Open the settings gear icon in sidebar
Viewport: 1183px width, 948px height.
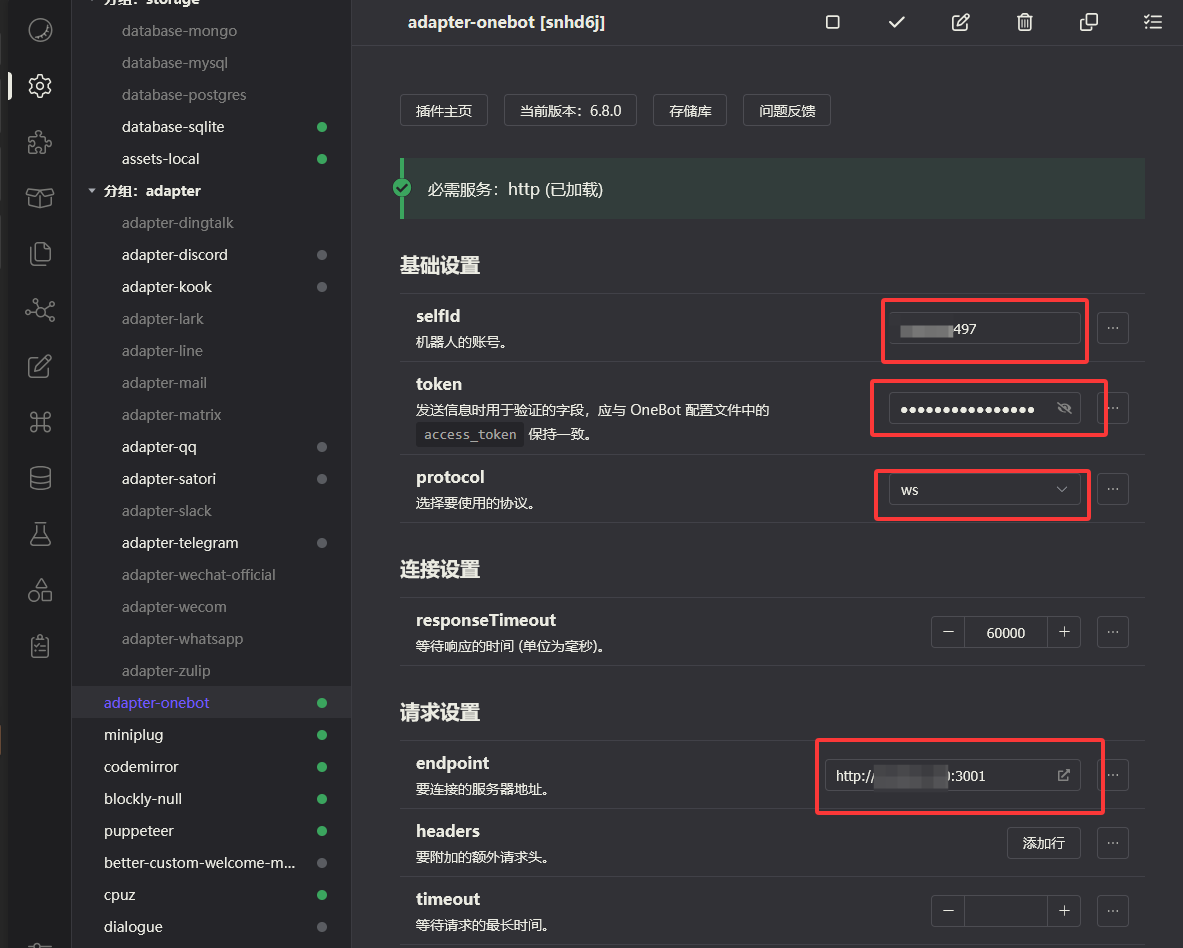[40, 86]
